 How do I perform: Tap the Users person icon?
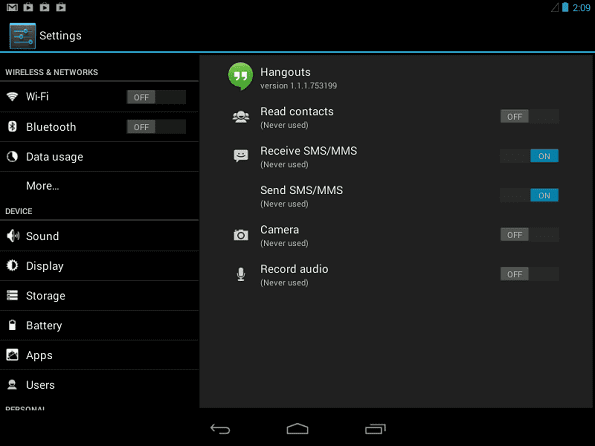click(12, 385)
